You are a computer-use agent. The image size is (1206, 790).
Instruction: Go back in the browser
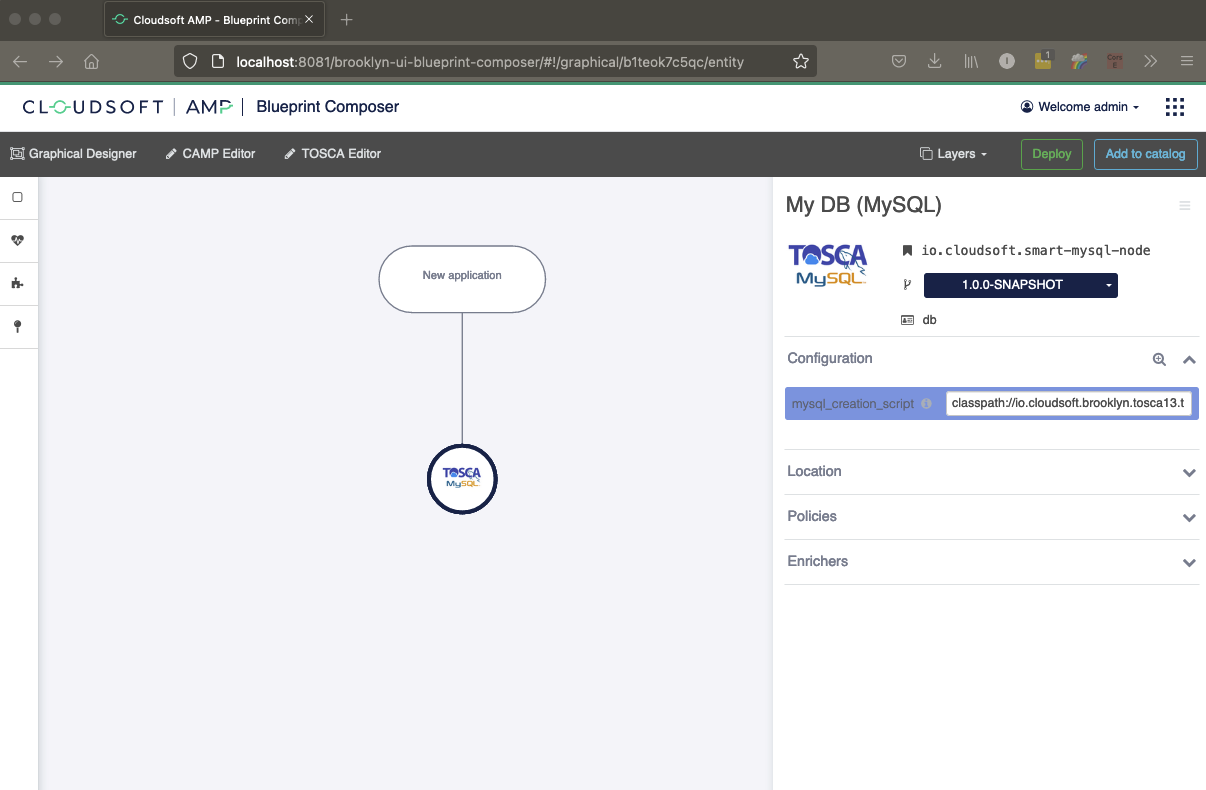(20, 62)
